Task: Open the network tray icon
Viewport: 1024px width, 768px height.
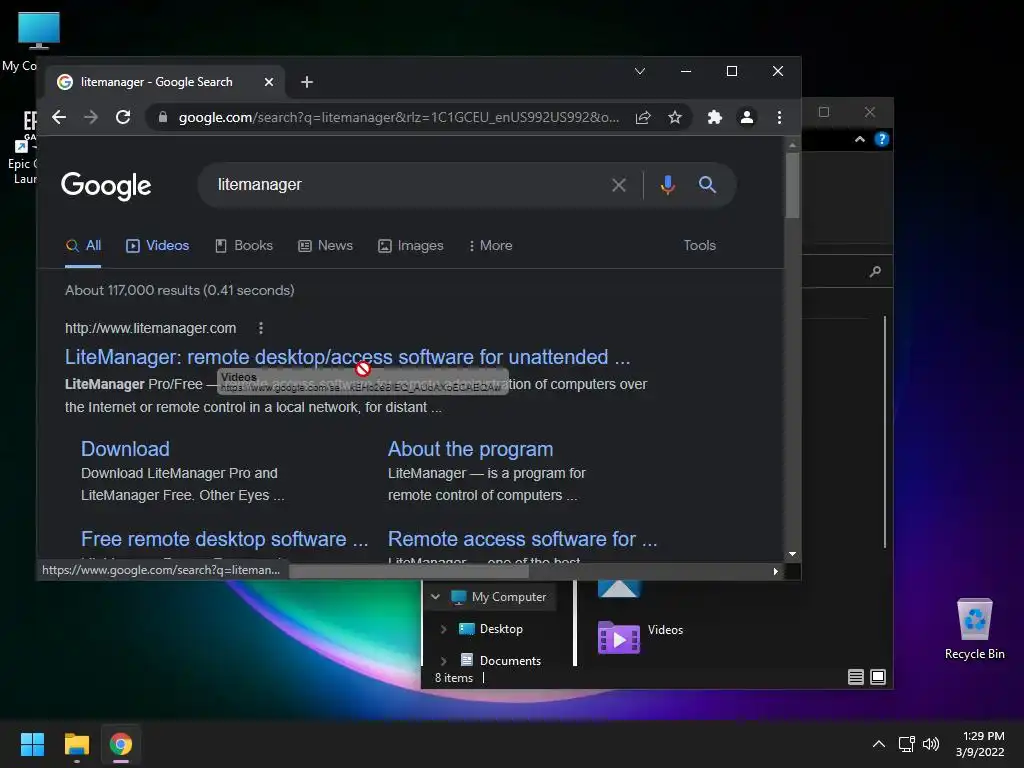Action: 906,744
